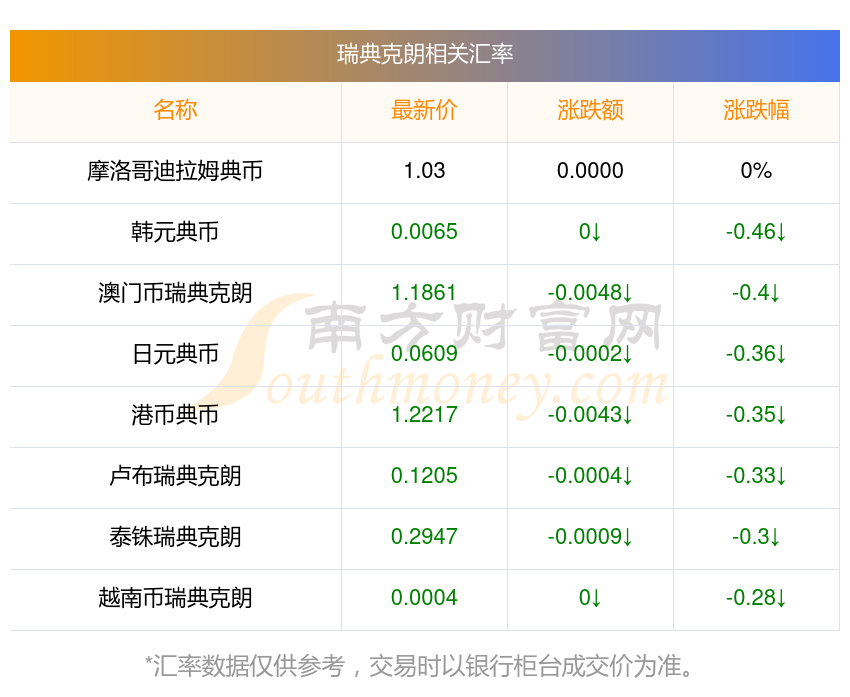Select the 越南币瑞典克朗 row name
The height and width of the screenshot is (697, 850).
[175, 598]
